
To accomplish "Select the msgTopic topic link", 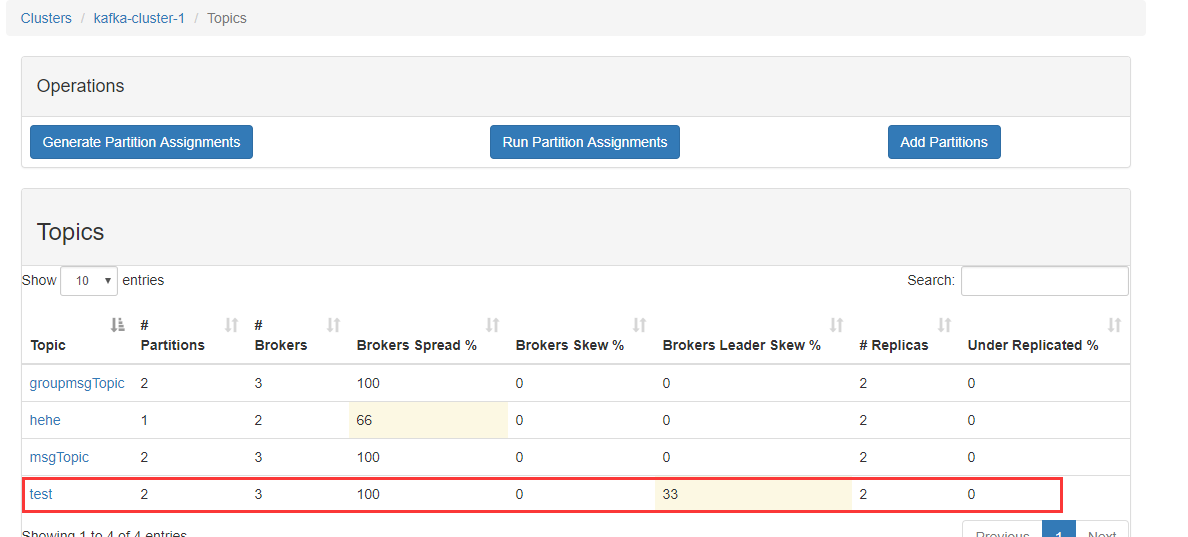I will pos(59,457).
